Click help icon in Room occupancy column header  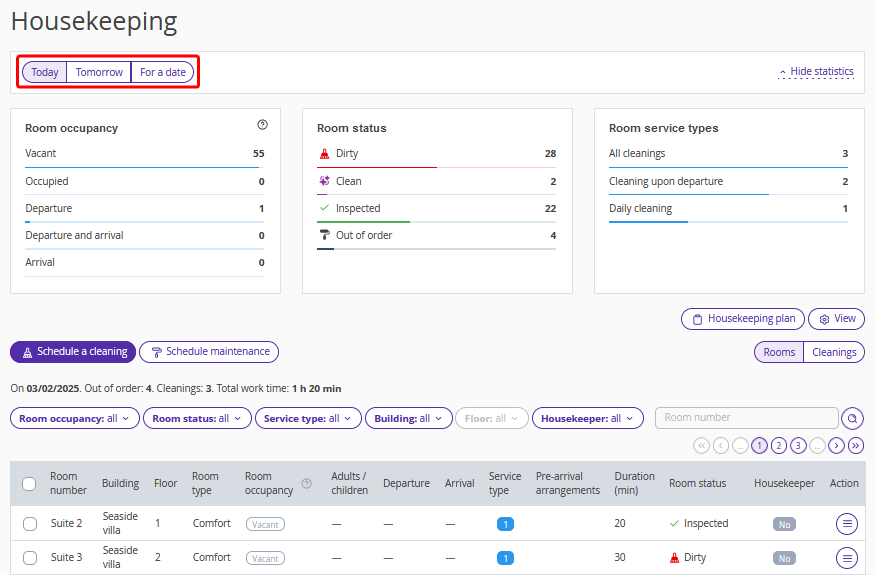click(307, 484)
